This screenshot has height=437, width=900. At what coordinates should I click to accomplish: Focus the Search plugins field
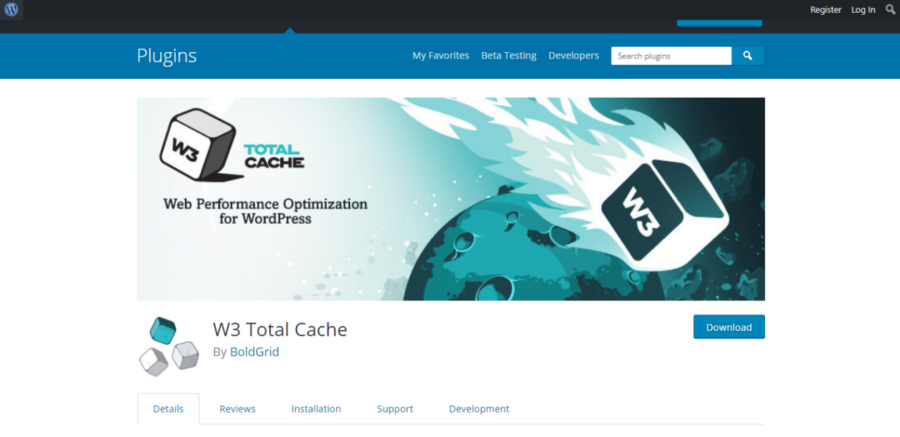[x=672, y=56]
